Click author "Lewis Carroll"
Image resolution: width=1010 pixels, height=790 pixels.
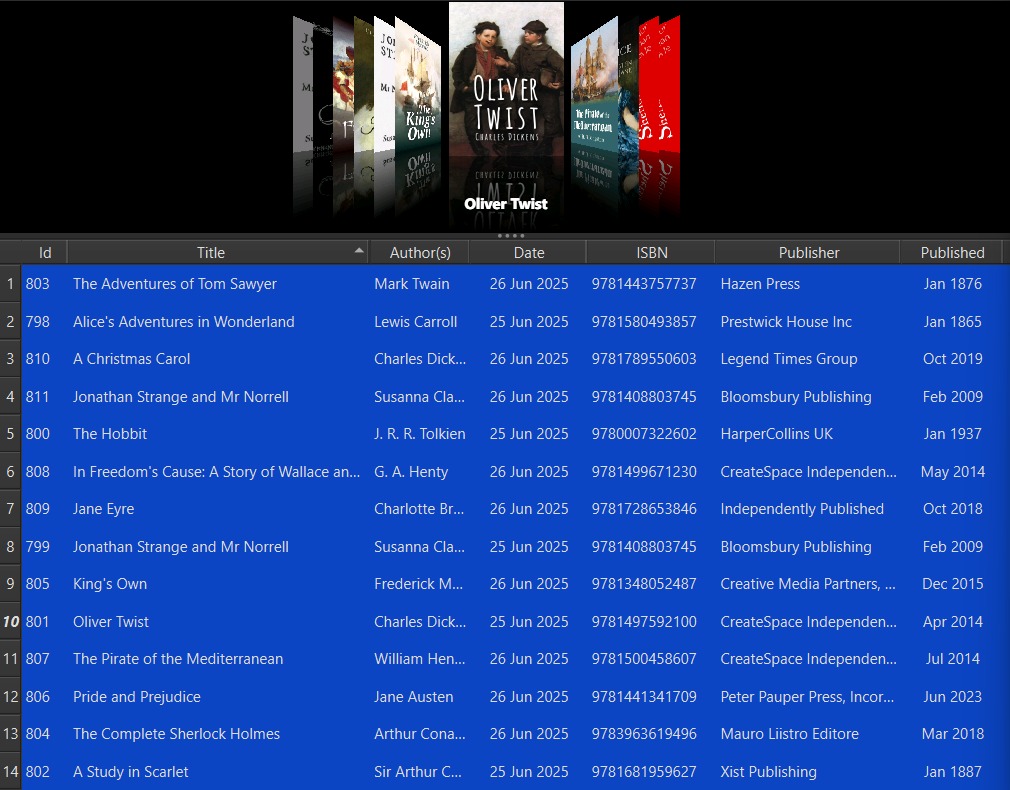click(x=415, y=322)
